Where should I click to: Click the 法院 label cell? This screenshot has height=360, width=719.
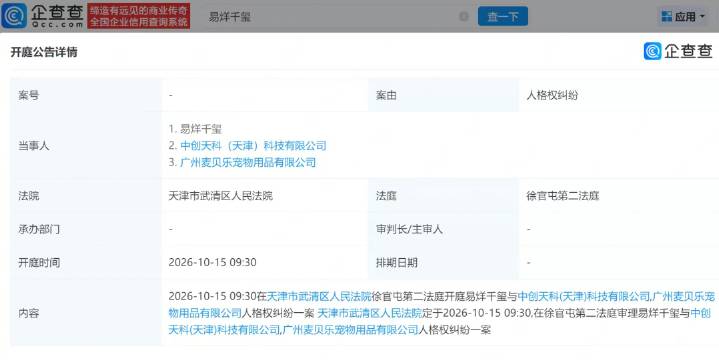tap(86, 195)
